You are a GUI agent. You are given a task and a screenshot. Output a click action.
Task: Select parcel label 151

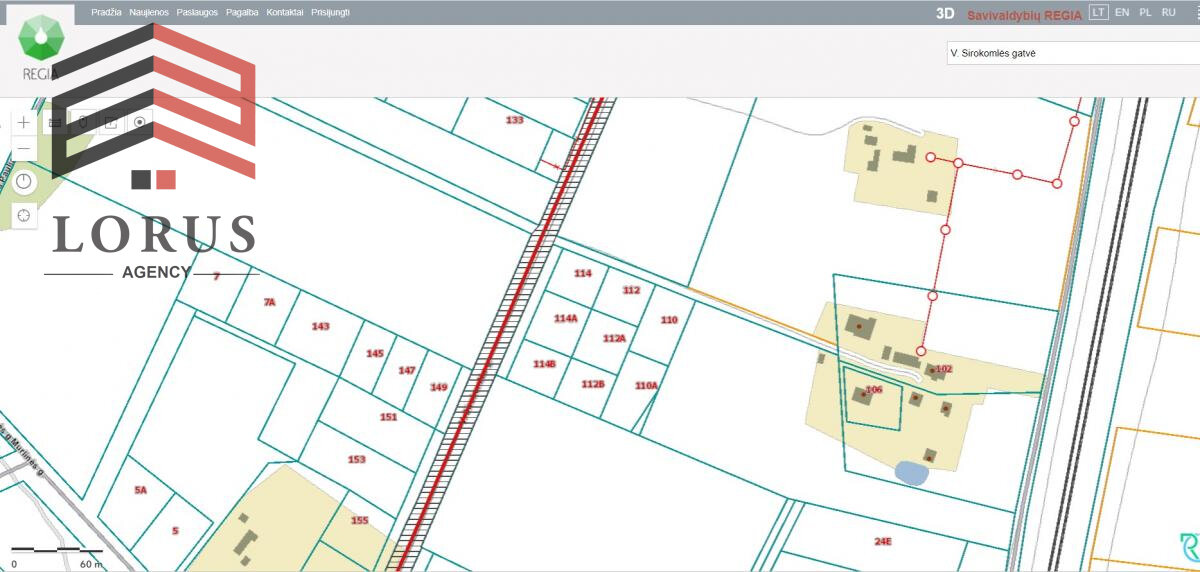point(389,417)
